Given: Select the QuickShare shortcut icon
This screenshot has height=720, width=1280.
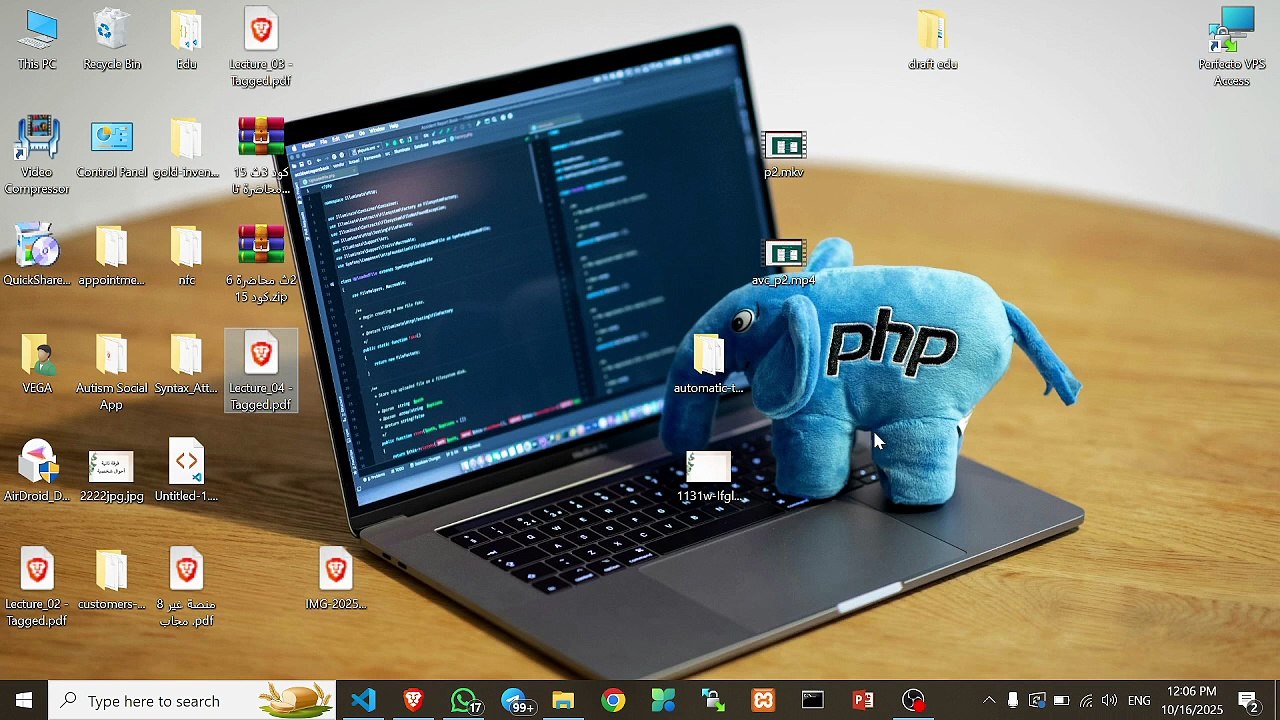Looking at the screenshot, I should click(x=37, y=256).
